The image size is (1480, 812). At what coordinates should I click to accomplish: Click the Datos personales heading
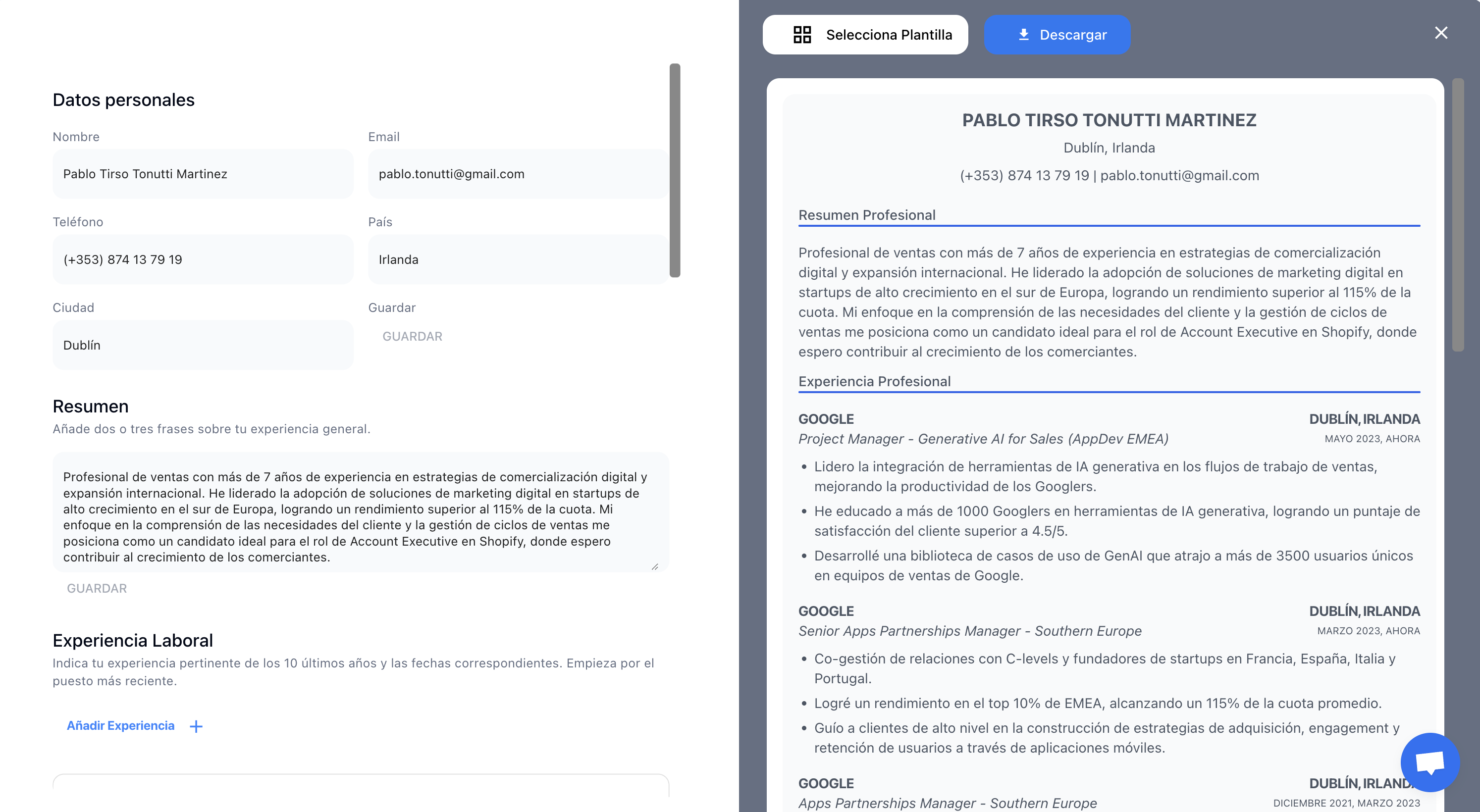point(123,100)
